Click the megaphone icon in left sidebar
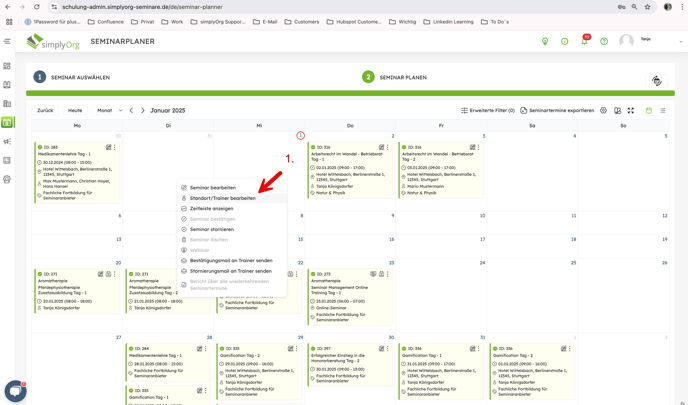This screenshot has height=405, width=688. [x=7, y=142]
